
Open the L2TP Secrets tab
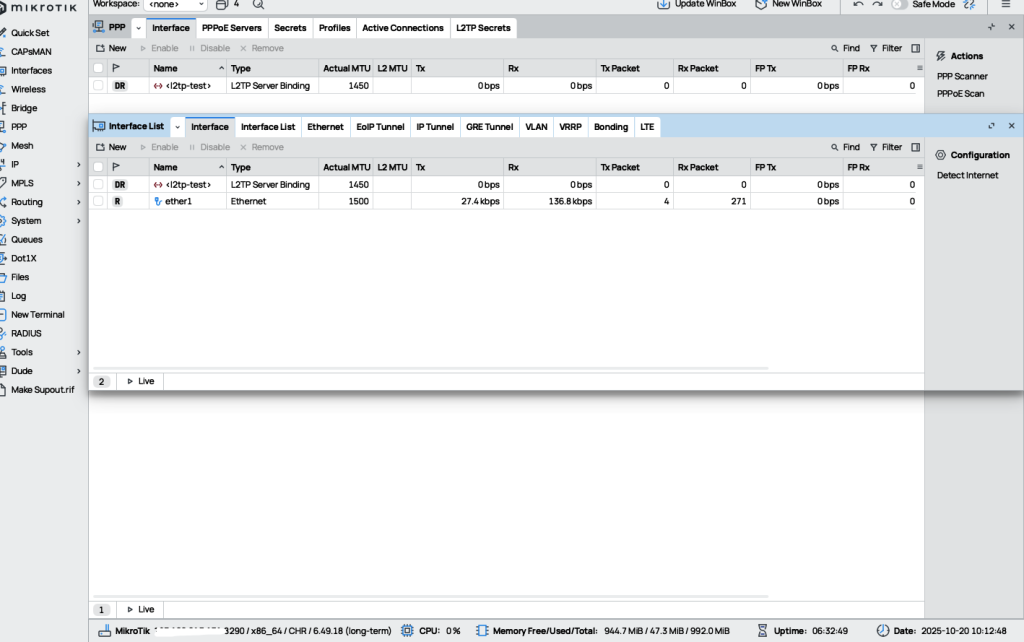click(483, 28)
